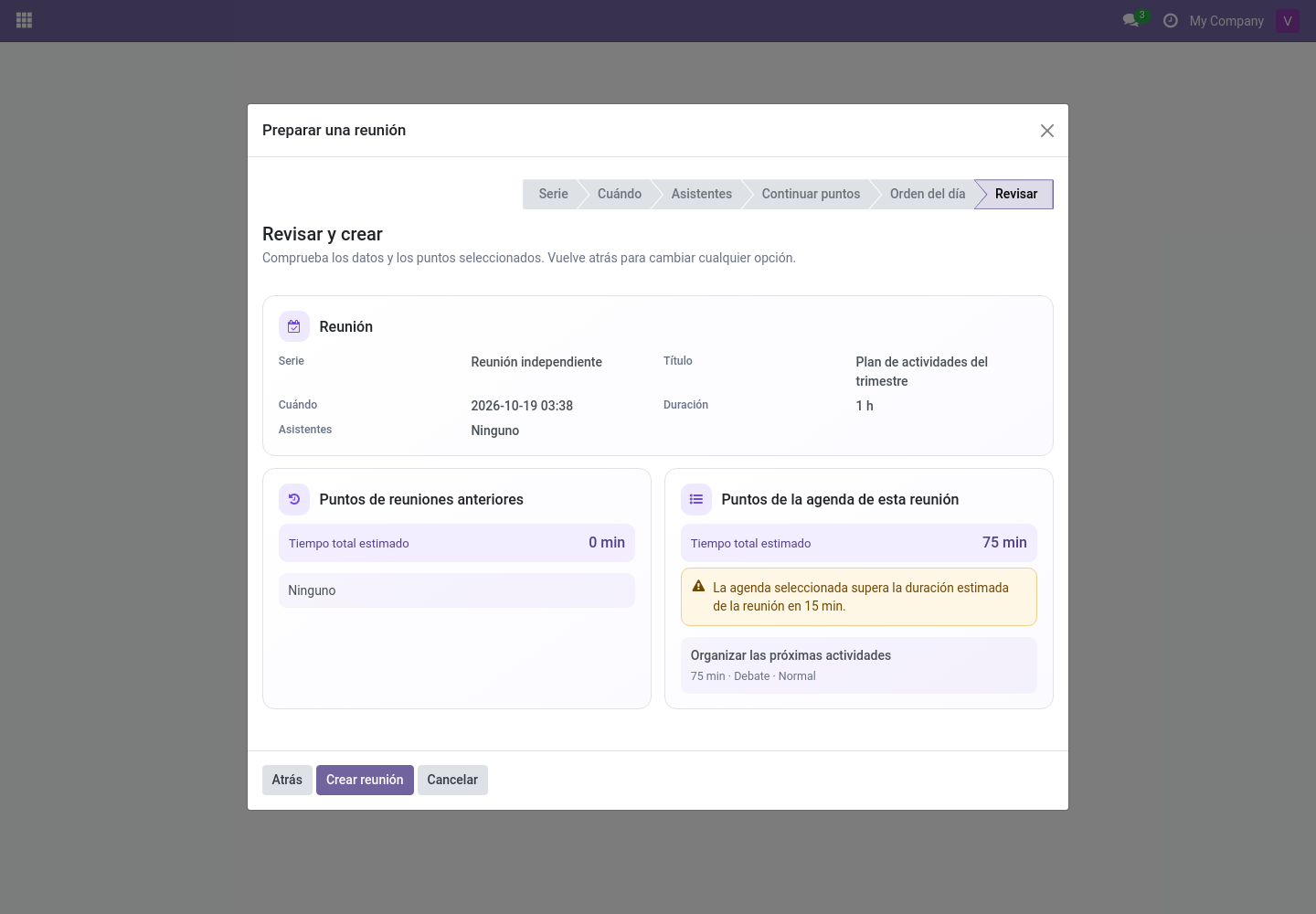Click the Ninguno row under previous meeting points
The image size is (1316, 914).
457,590
